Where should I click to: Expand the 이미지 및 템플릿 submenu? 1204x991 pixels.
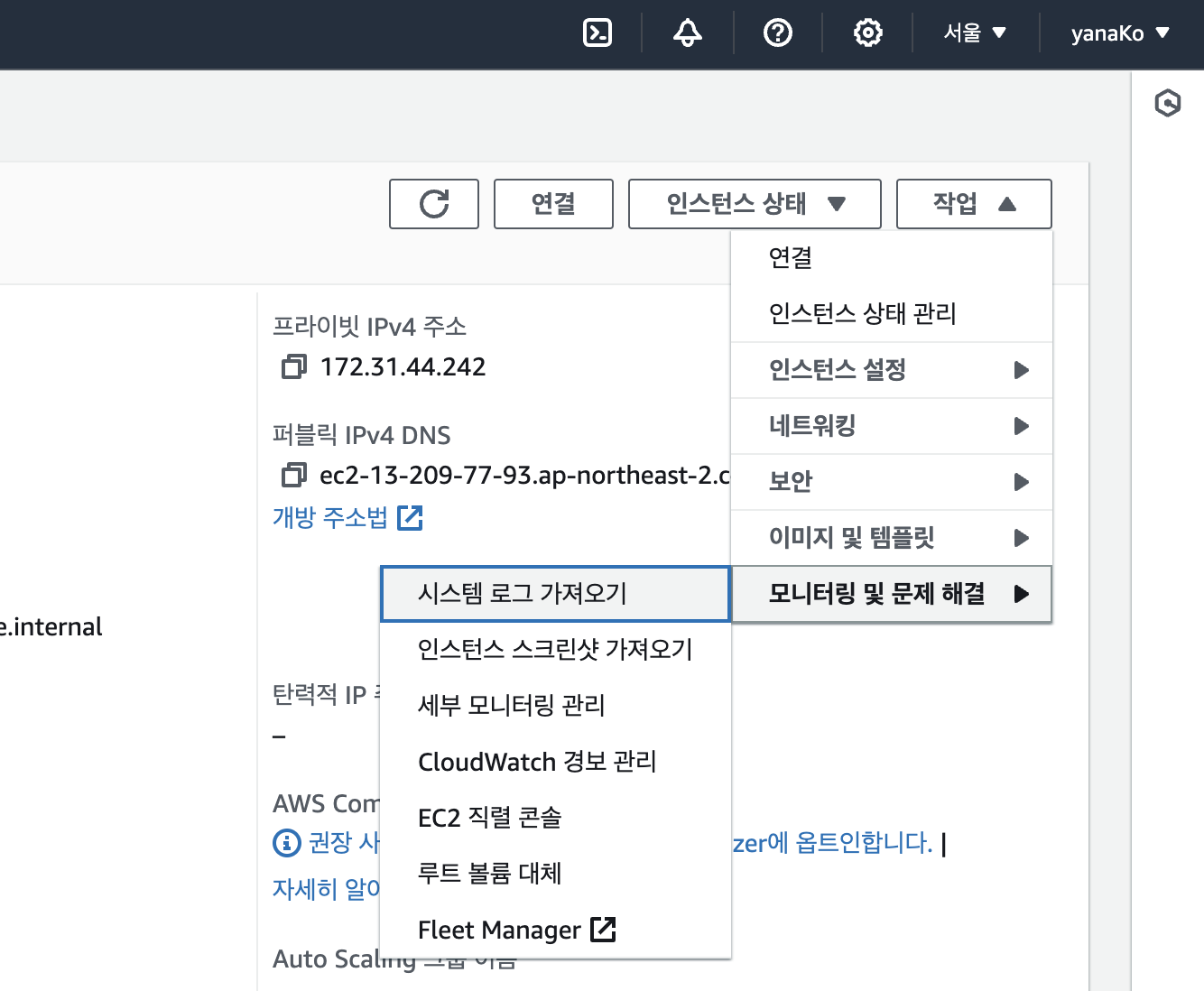coord(892,538)
